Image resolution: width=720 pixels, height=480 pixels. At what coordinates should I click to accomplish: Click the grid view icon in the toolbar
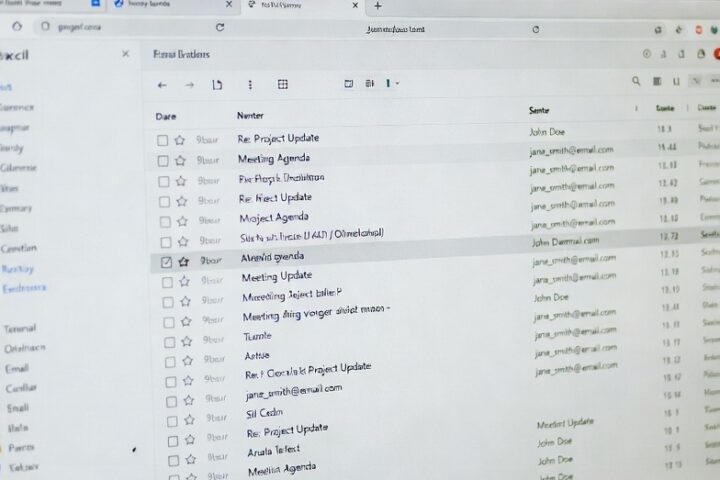pyautogui.click(x=283, y=85)
